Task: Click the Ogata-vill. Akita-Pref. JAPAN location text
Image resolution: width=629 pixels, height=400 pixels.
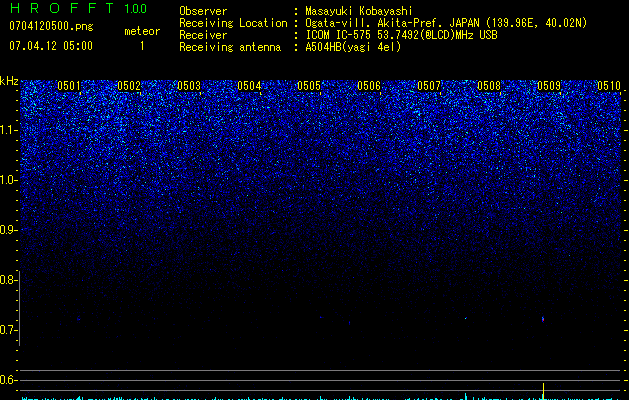Action: click(x=446, y=23)
